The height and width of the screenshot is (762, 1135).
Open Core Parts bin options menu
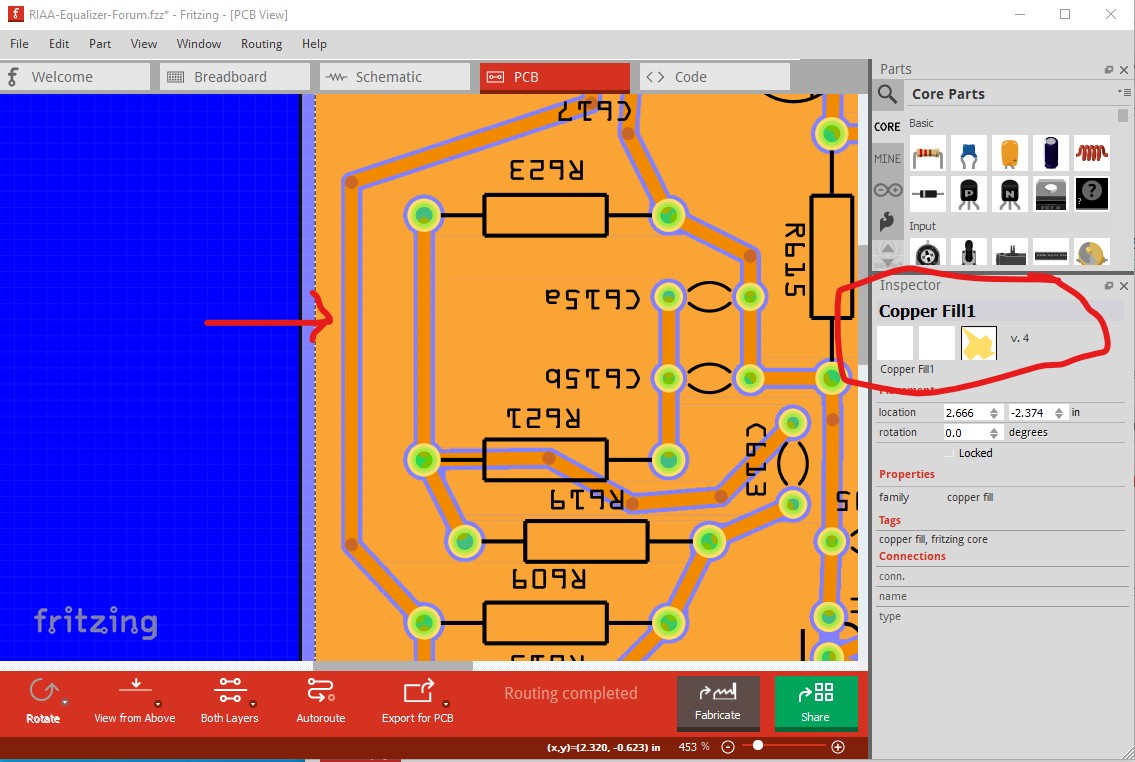point(1123,92)
